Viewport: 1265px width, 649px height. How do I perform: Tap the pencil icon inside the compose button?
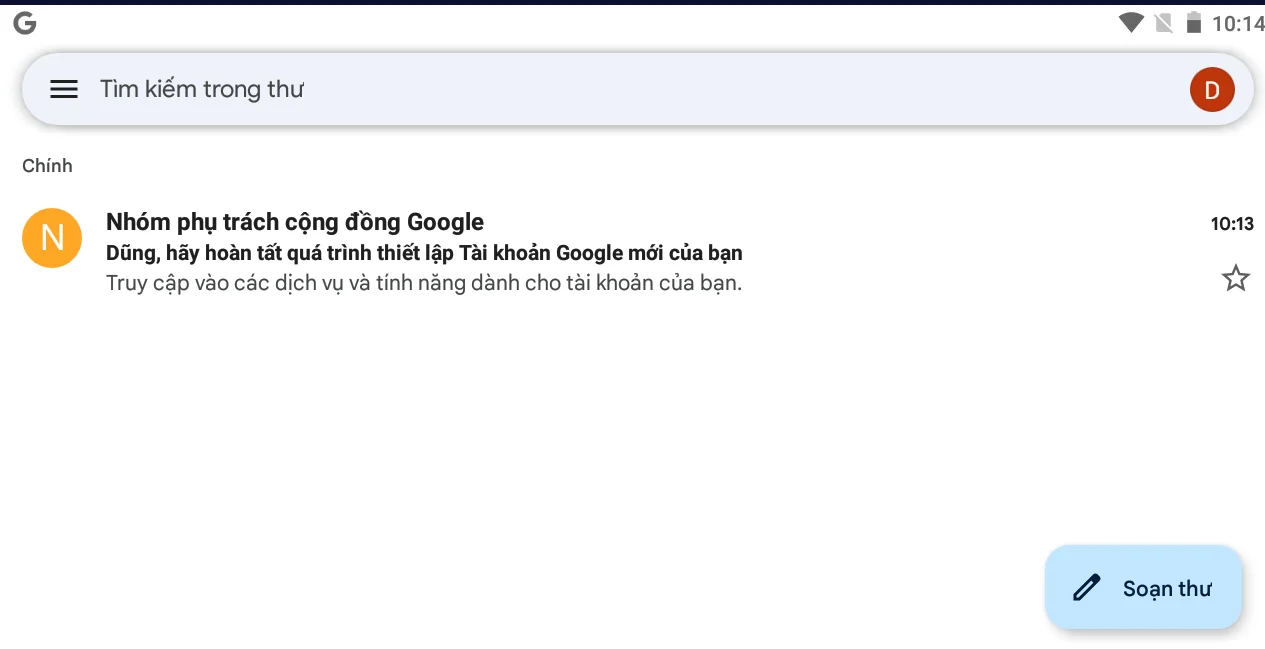[x=1086, y=588]
